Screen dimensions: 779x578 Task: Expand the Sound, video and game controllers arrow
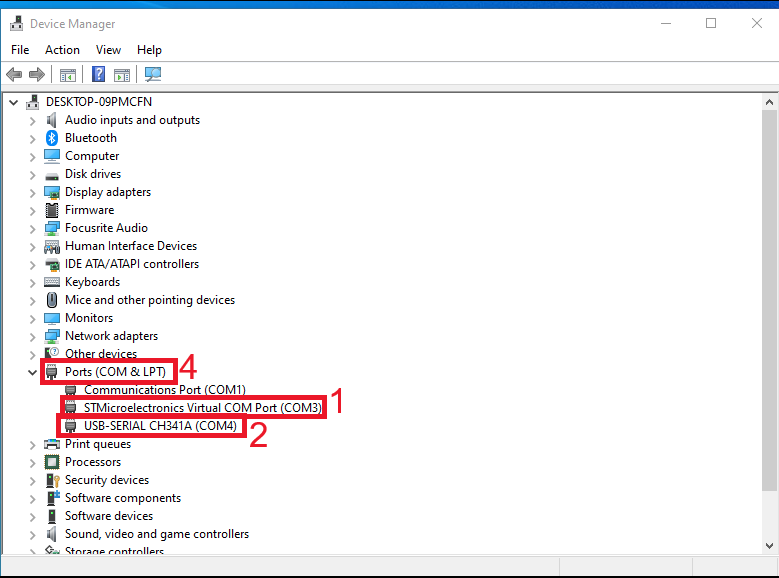pos(32,535)
